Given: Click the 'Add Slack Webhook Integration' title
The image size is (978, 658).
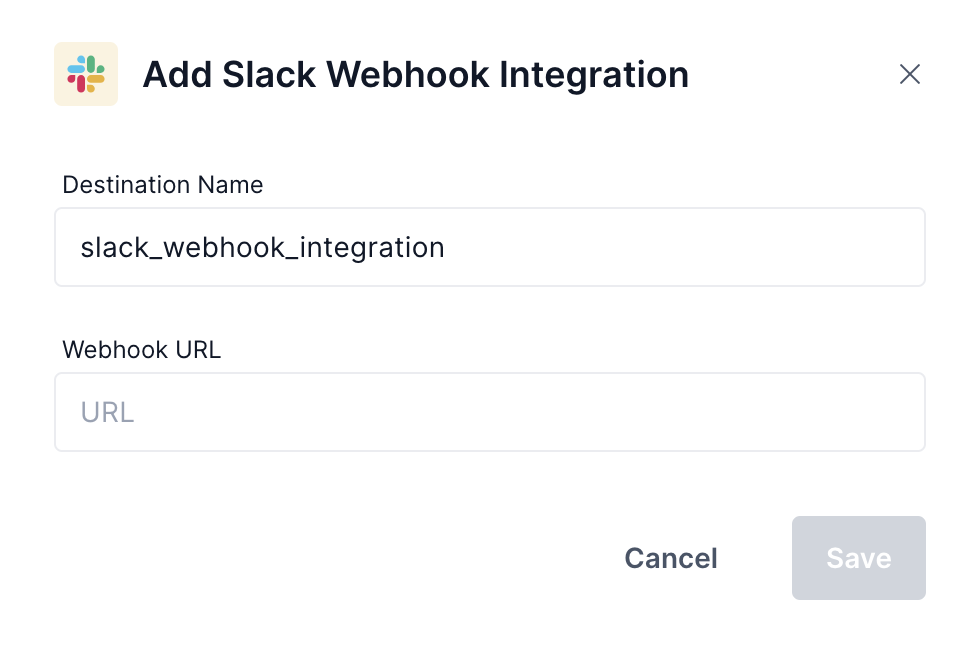Looking at the screenshot, I should tap(415, 75).
